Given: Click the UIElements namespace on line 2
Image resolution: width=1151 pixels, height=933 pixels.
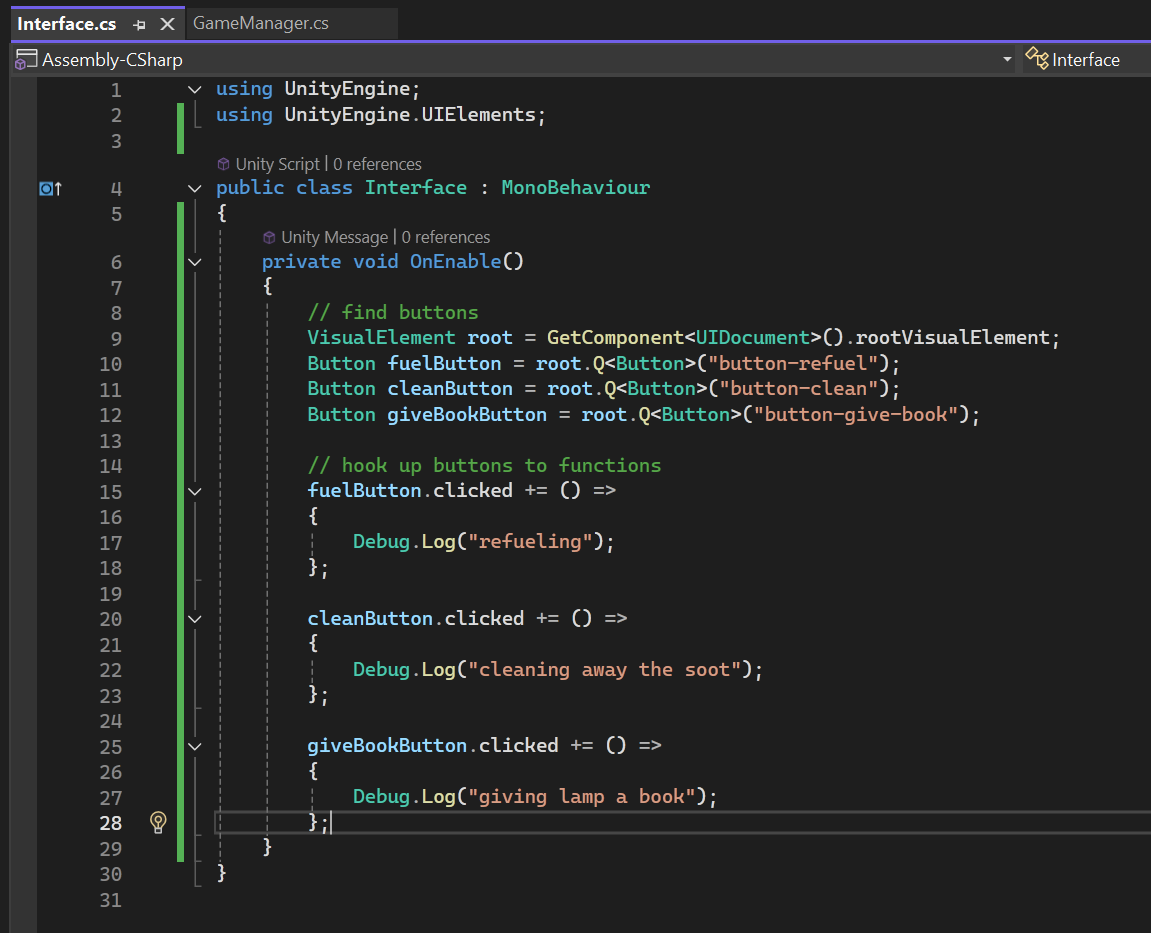Looking at the screenshot, I should click(479, 115).
